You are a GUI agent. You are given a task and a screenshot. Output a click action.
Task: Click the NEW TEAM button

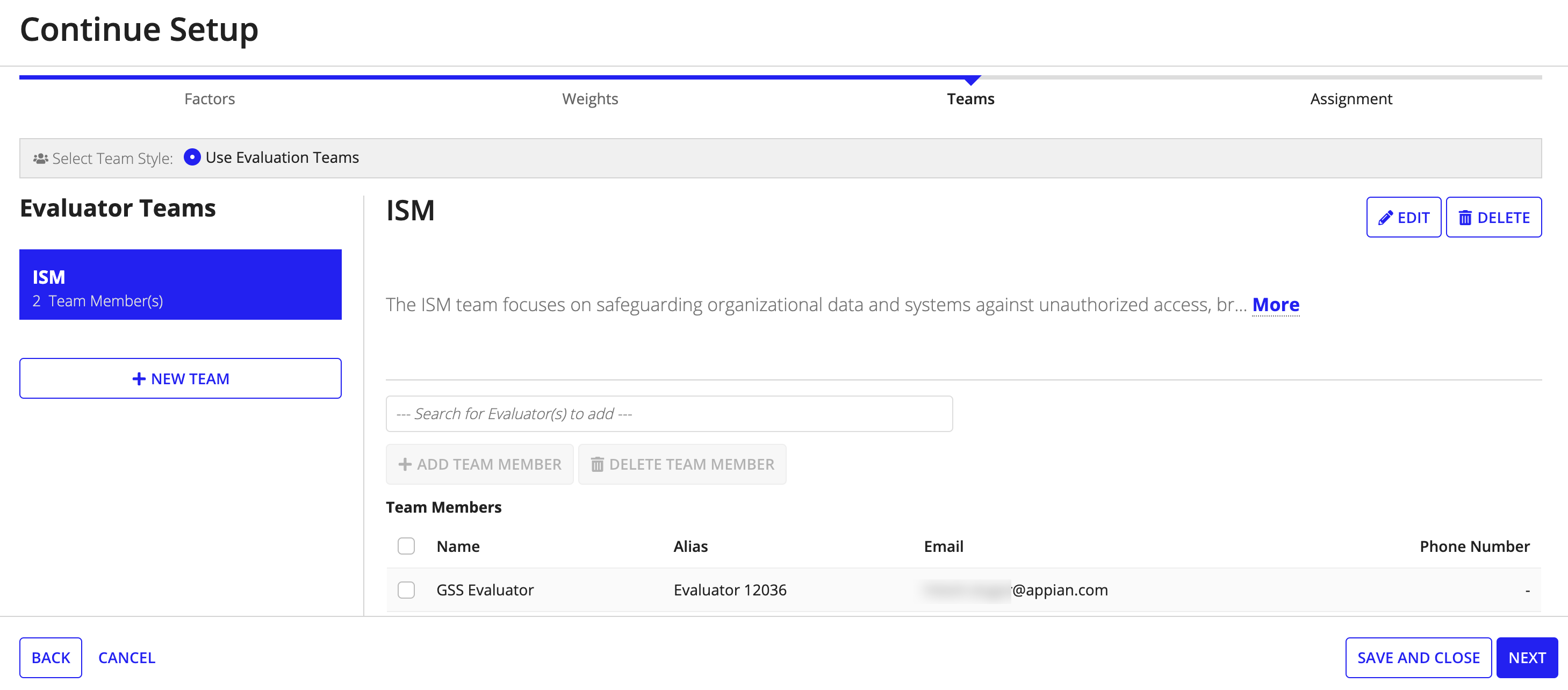[180, 378]
